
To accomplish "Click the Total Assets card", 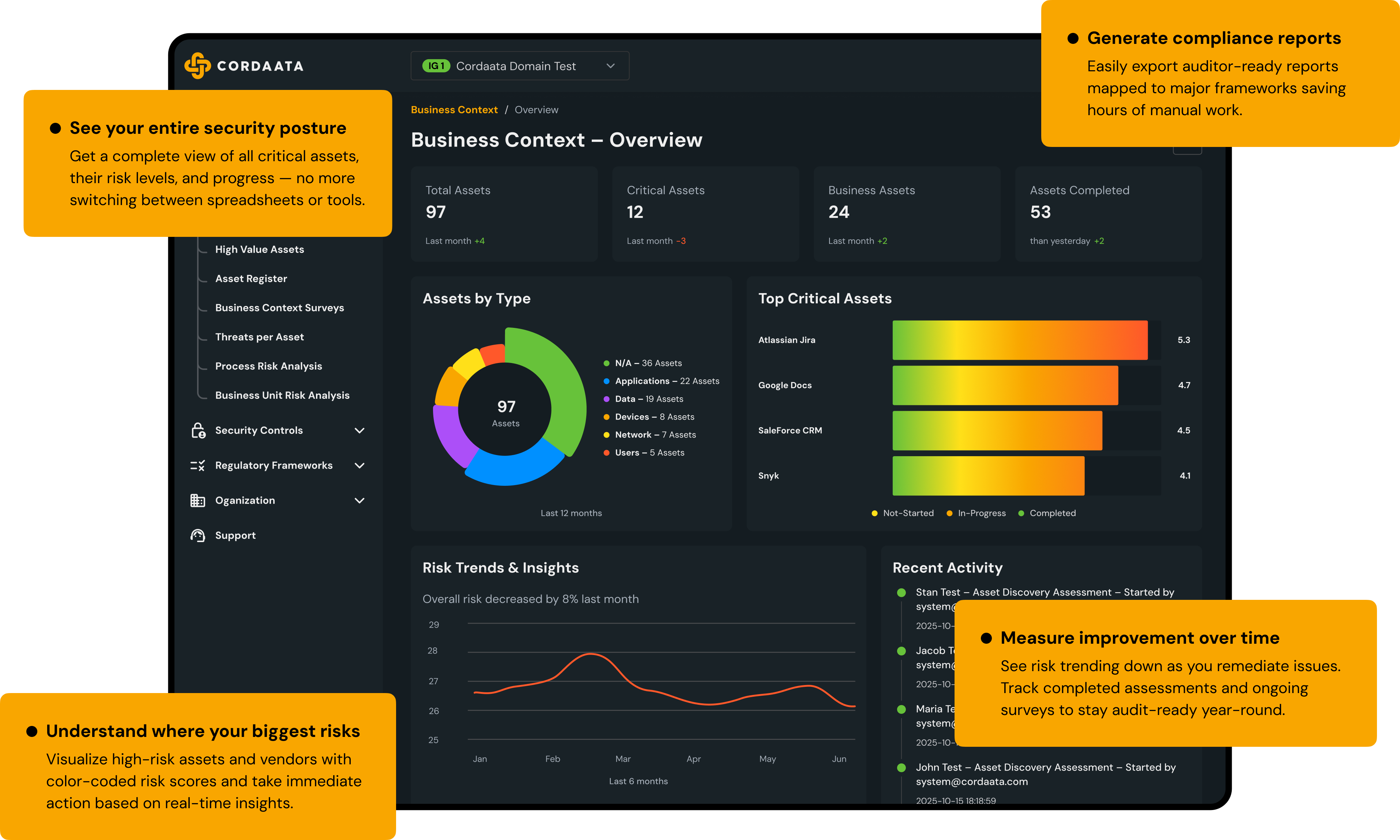I will point(504,214).
